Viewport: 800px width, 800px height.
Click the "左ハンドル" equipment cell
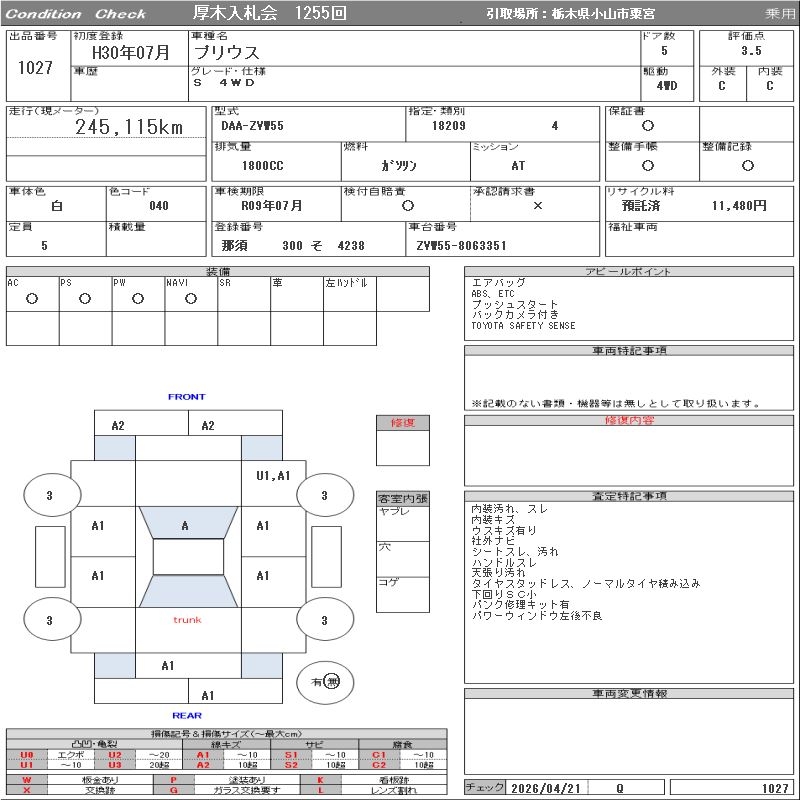pos(349,294)
